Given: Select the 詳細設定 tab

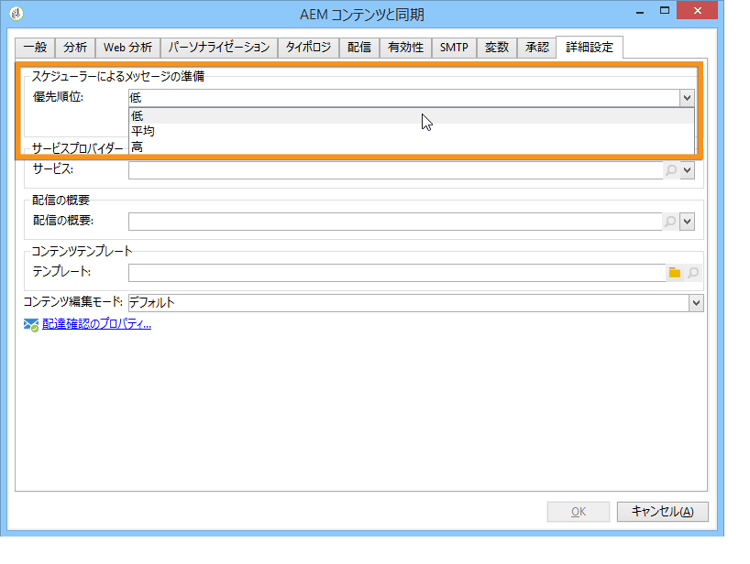Looking at the screenshot, I should (589, 47).
